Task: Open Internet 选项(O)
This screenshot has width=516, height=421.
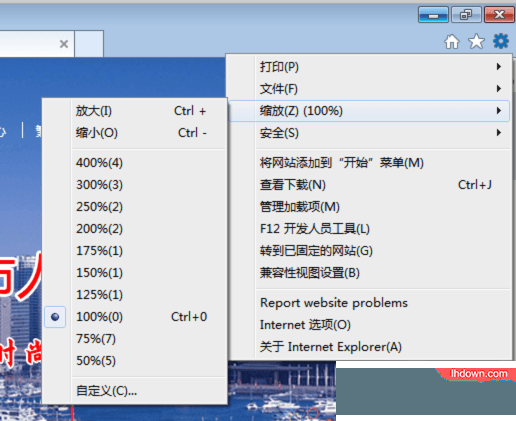Action: pyautogui.click(x=369, y=325)
